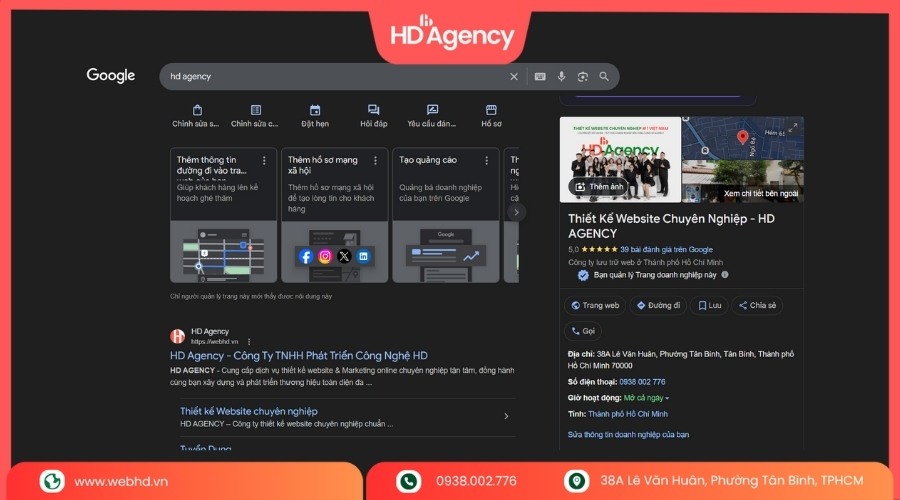Image resolution: width=900 pixels, height=500 pixels.
Task: Open the Thiết kế Website chuyên nghiệp sitelink
Action: click(x=249, y=411)
